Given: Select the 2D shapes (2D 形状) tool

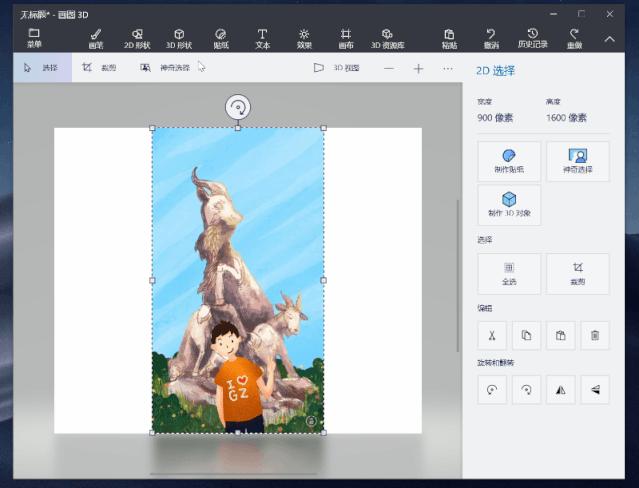Looking at the screenshot, I should click(x=136, y=38).
